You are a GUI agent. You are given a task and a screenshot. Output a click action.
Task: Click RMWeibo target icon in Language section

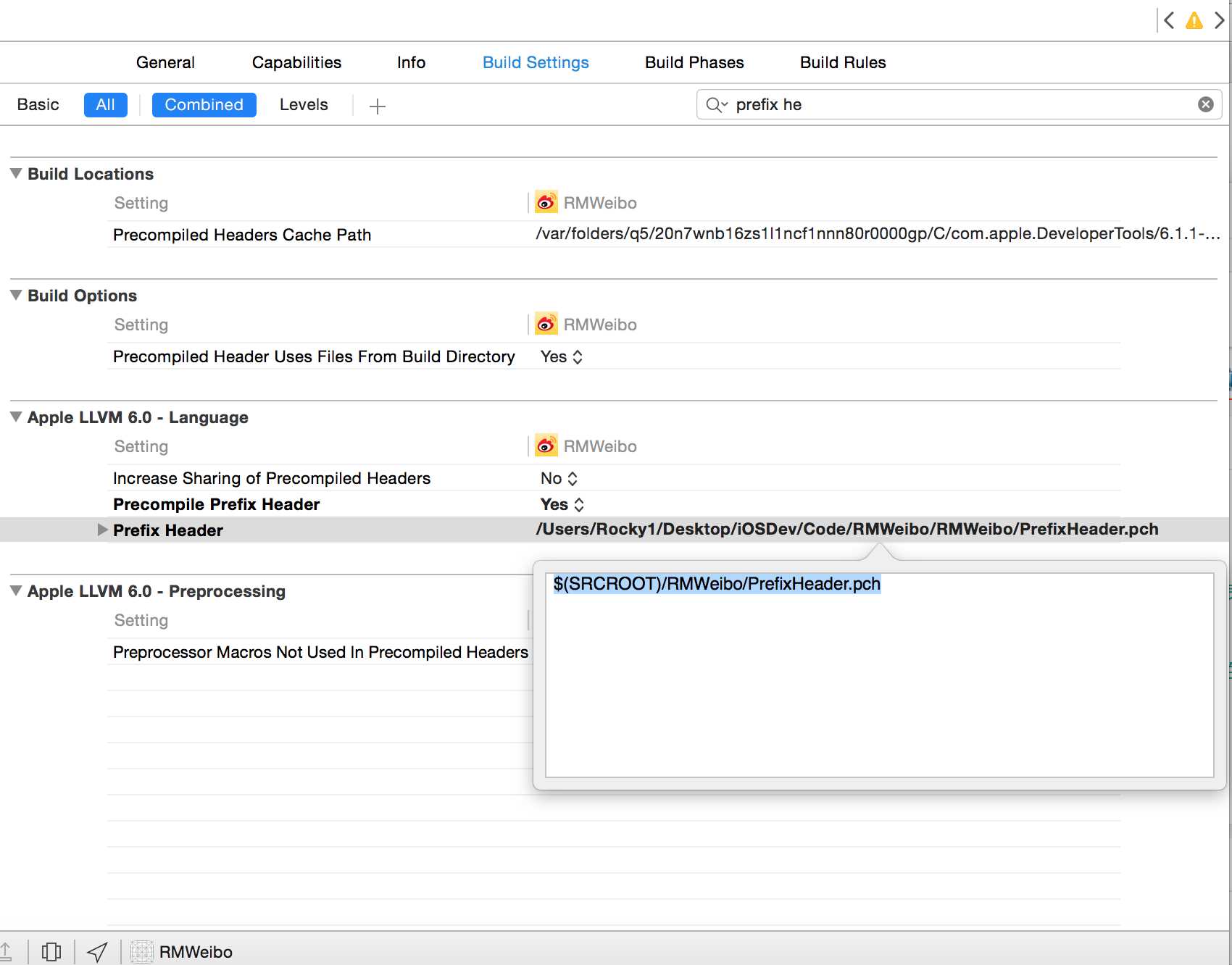546,446
